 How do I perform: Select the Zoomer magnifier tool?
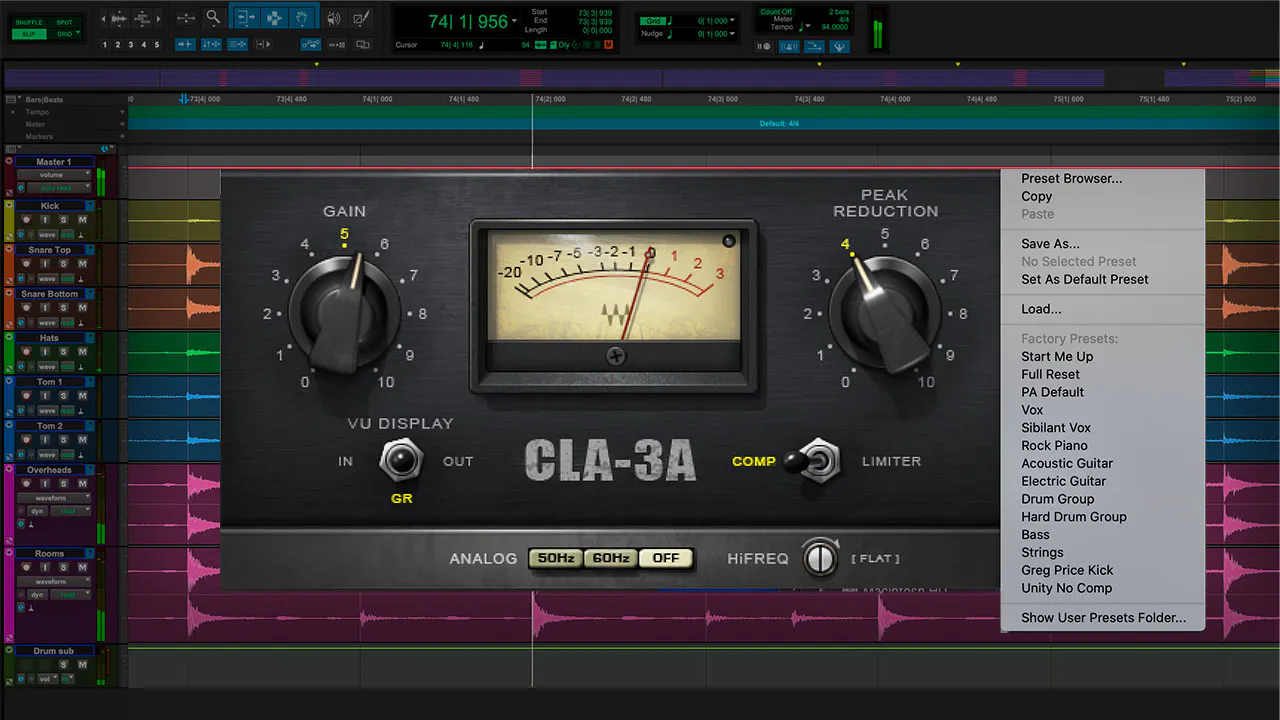pos(213,17)
